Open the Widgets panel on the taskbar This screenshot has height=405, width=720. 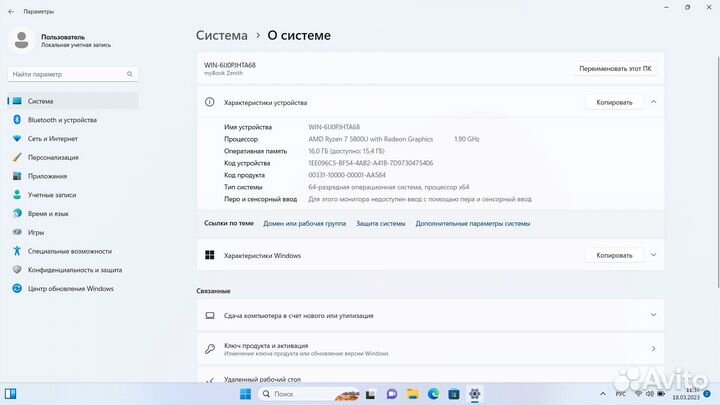click(11, 394)
